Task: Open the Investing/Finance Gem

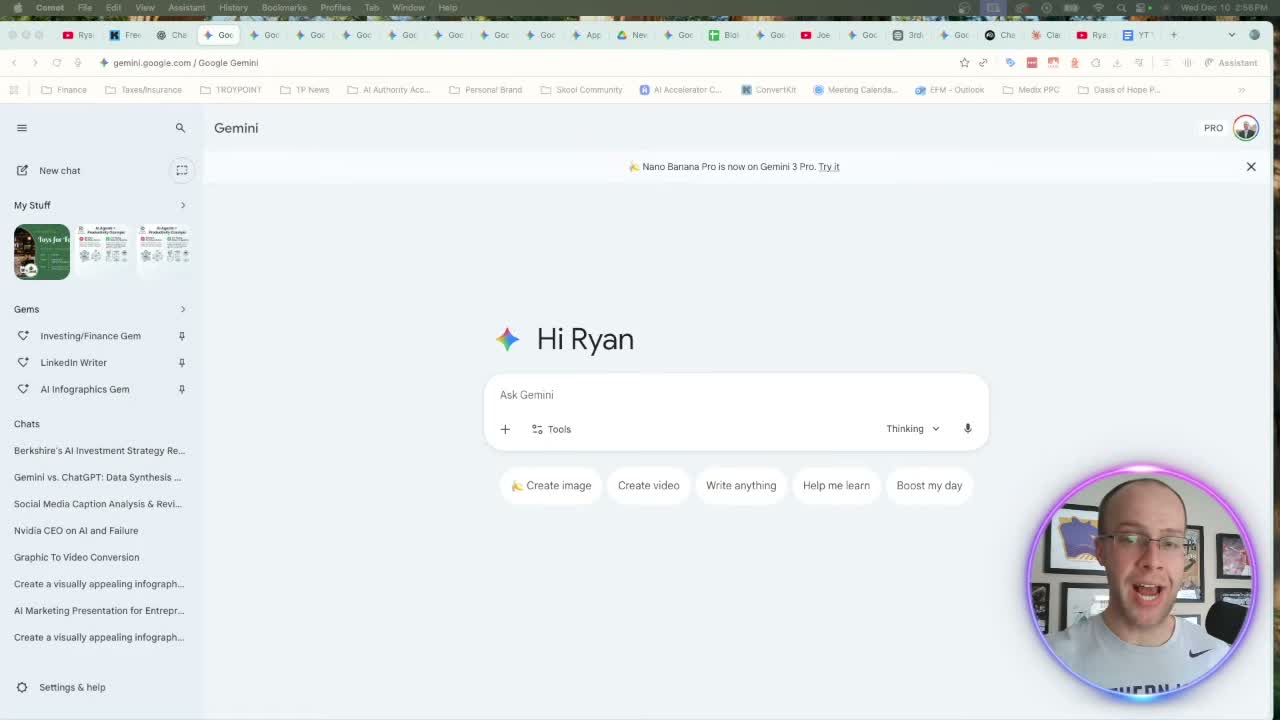Action: tap(90, 336)
